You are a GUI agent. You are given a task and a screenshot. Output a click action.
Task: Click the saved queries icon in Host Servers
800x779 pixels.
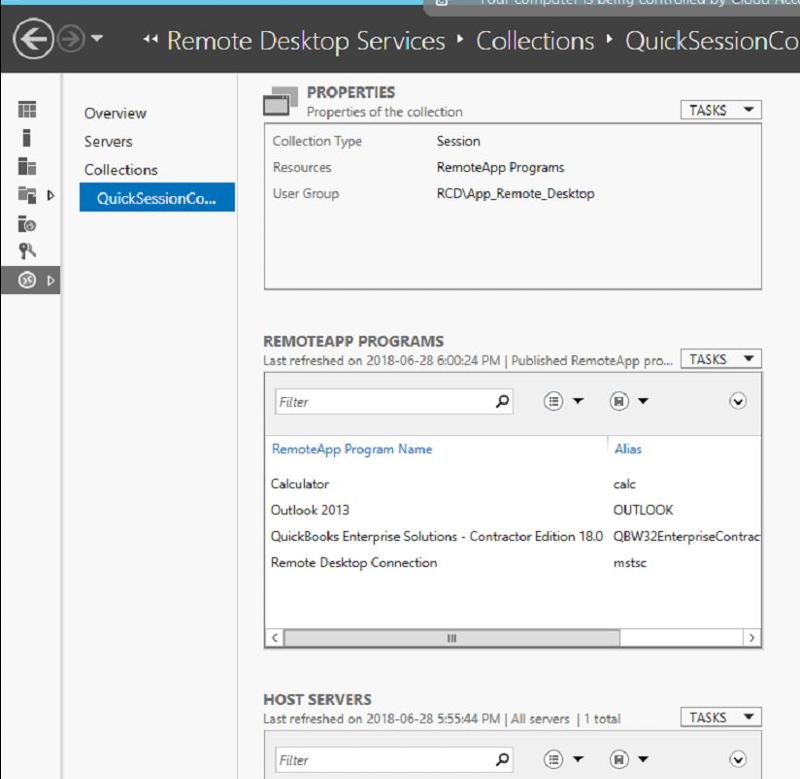[619, 760]
